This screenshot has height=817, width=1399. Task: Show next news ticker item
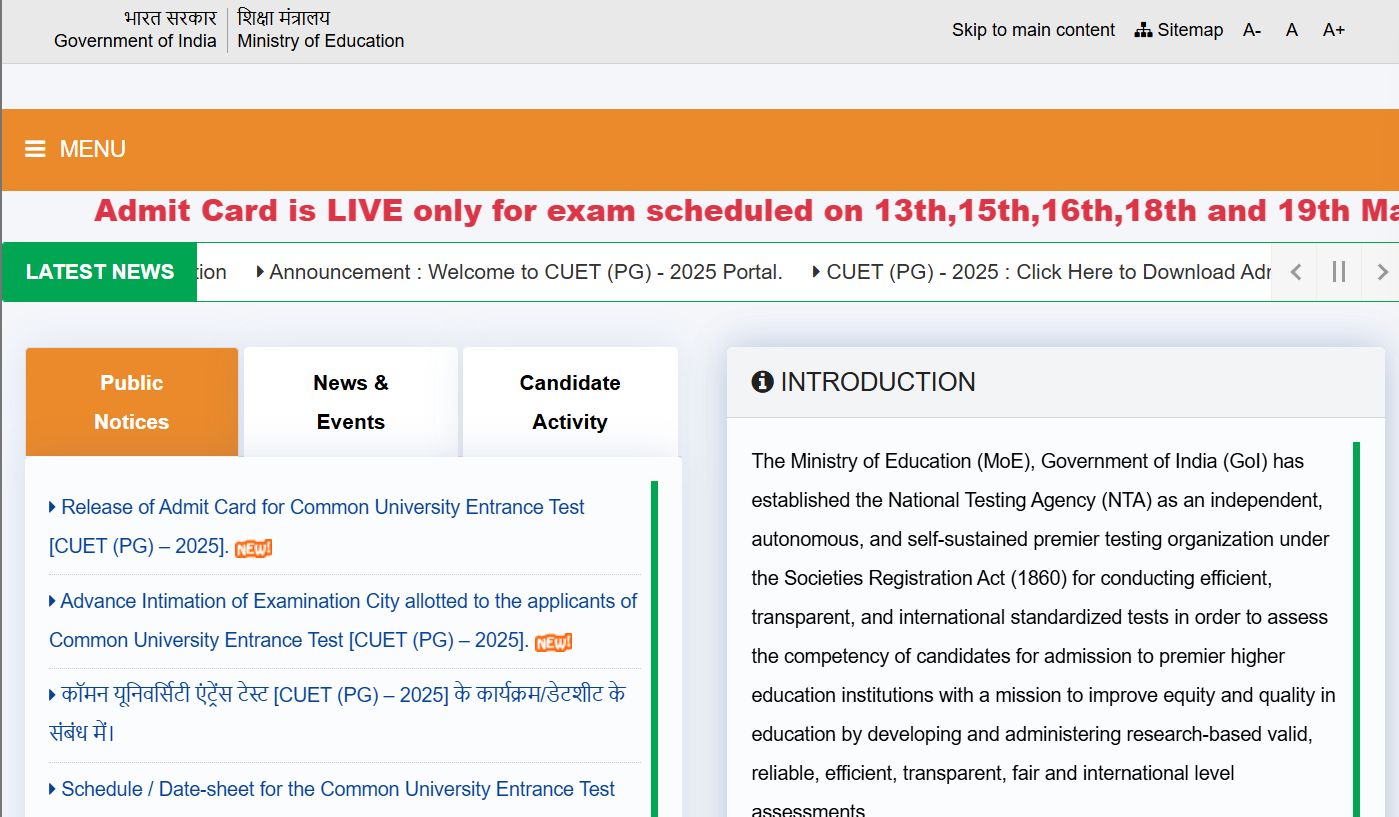[x=1383, y=271]
